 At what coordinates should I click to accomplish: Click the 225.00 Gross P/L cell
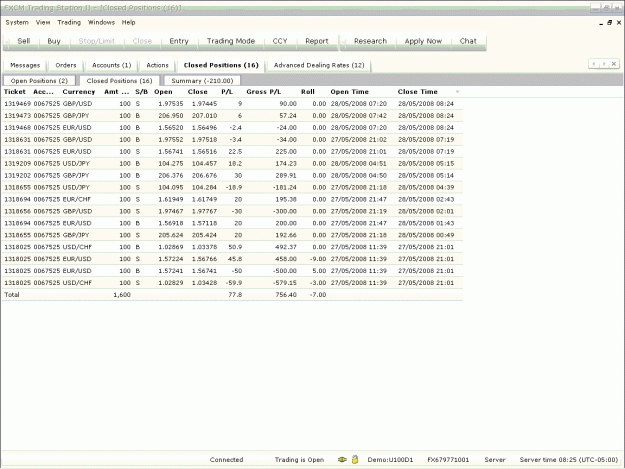[286, 151]
